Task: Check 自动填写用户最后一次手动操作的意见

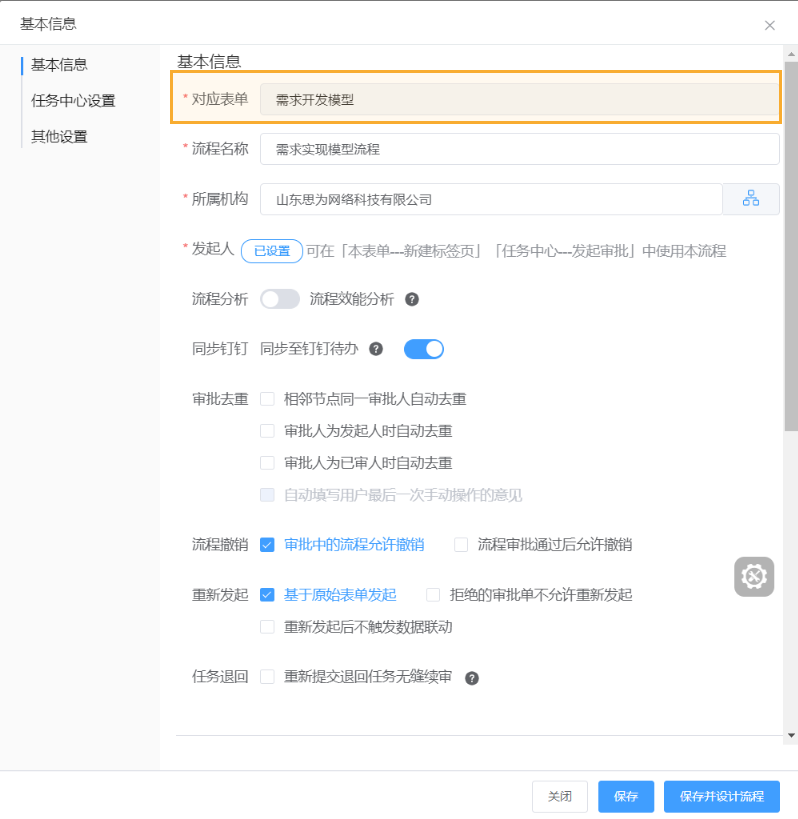Action: (x=267, y=495)
